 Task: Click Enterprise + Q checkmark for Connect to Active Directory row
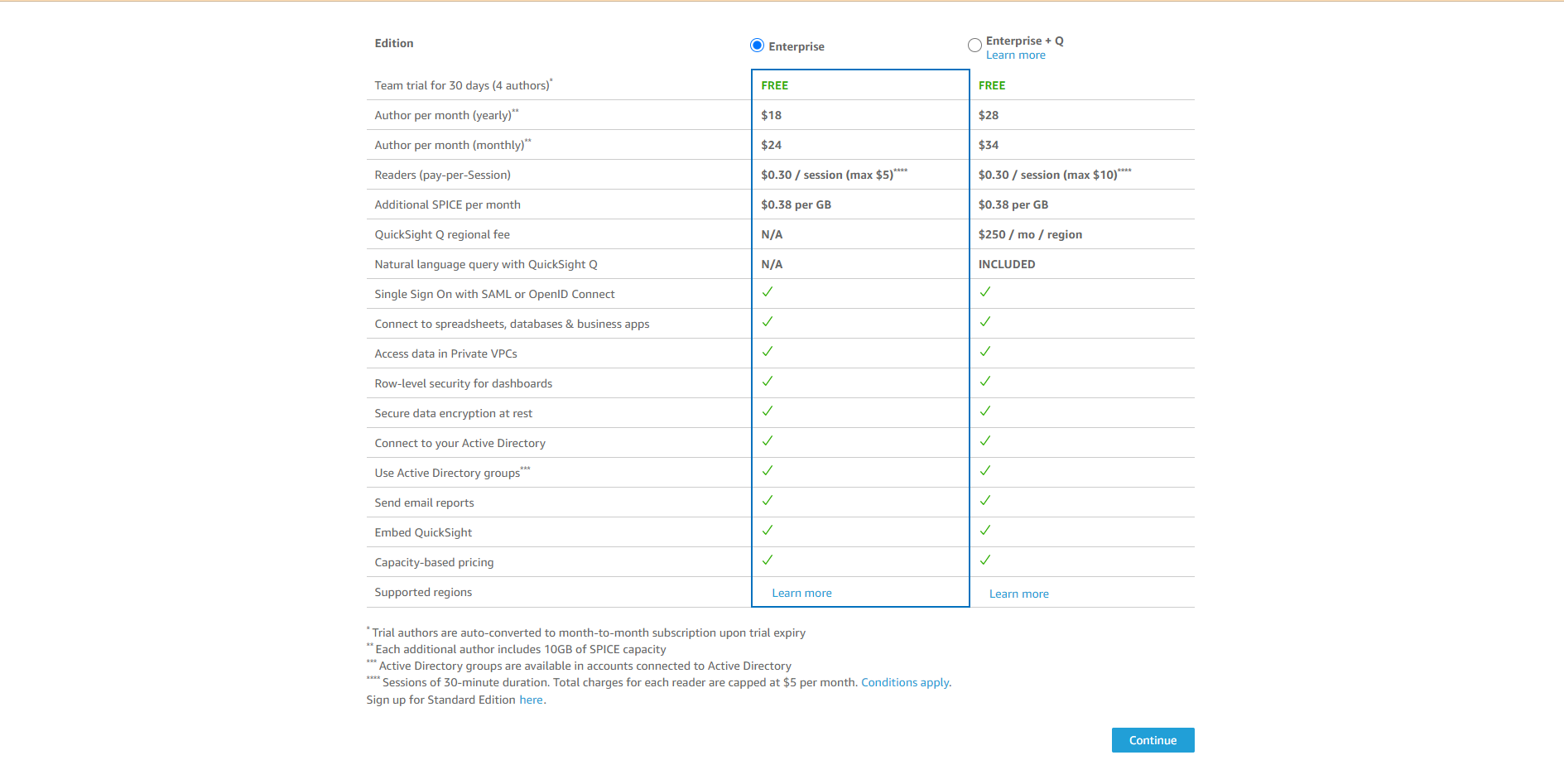click(x=985, y=440)
